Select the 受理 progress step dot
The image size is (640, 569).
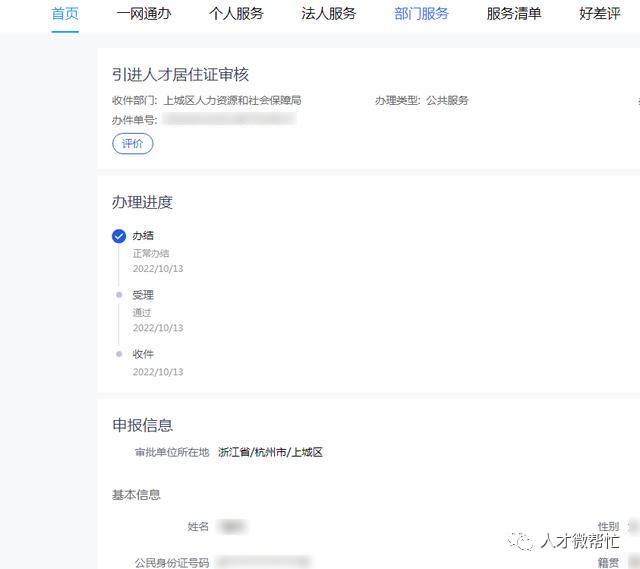coord(119,295)
